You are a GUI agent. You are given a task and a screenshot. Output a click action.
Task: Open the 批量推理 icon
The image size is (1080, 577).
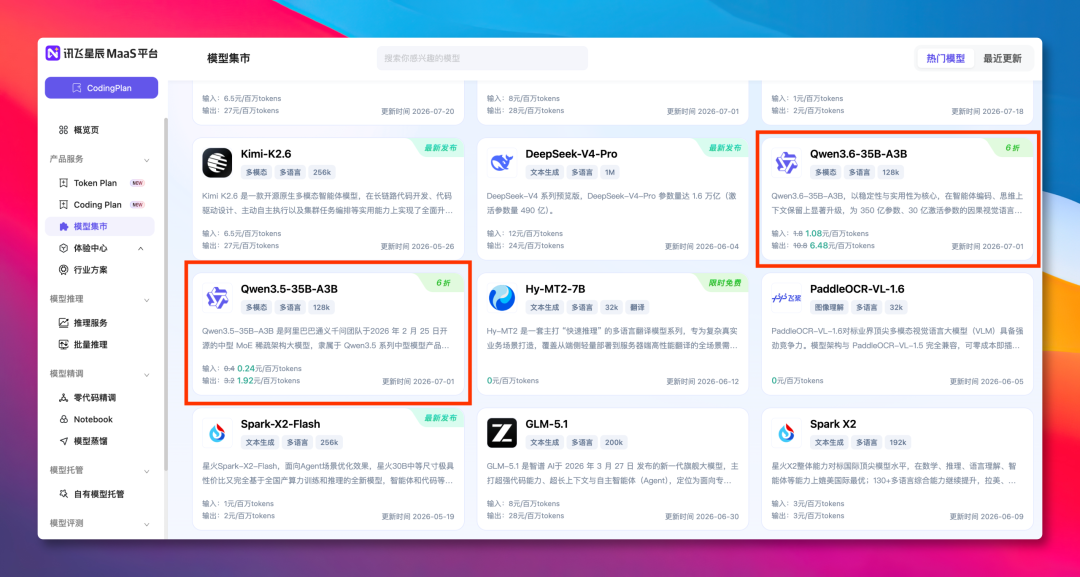(x=63, y=344)
